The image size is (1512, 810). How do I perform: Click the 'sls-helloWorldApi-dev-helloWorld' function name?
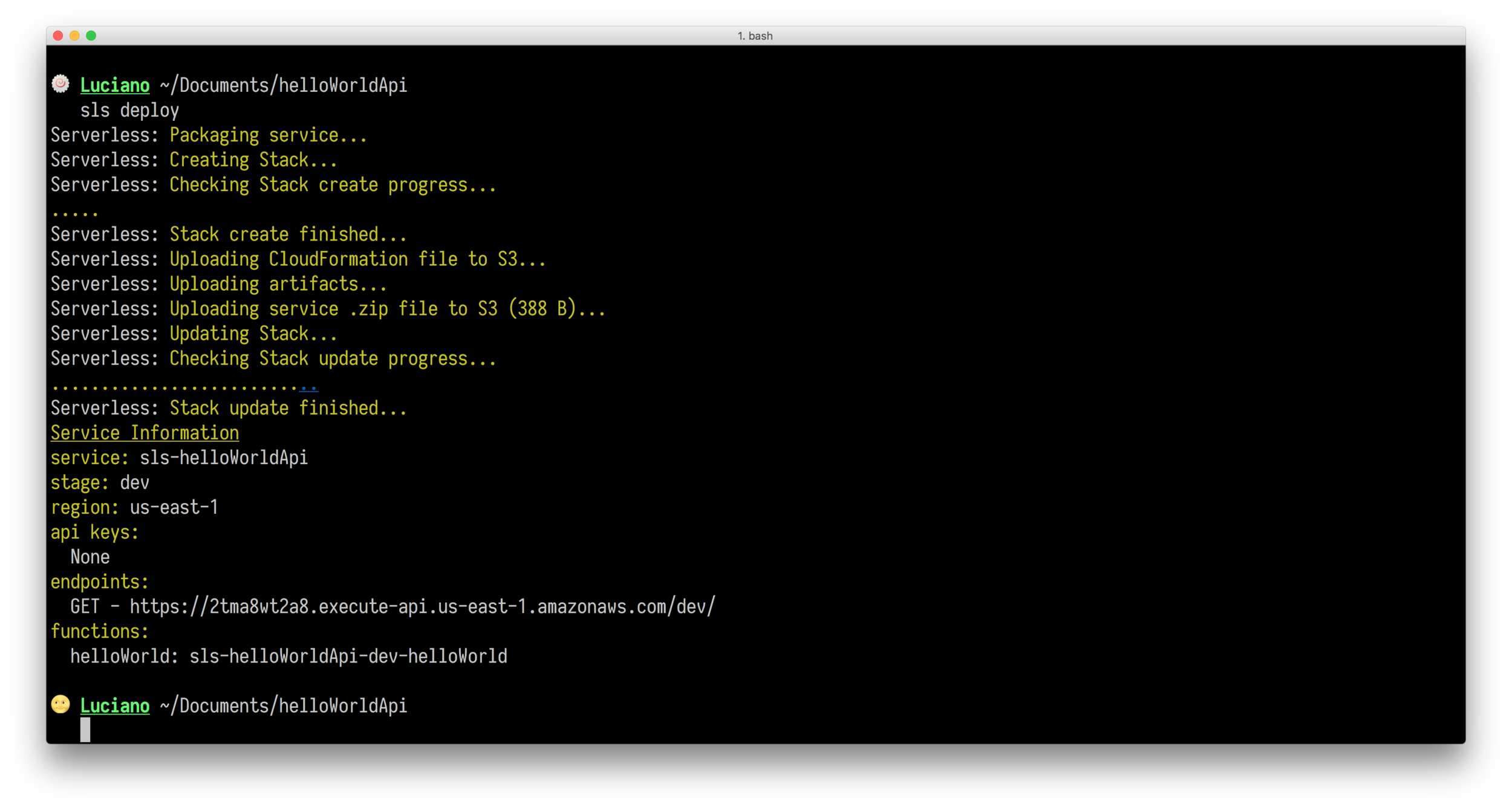(348, 656)
